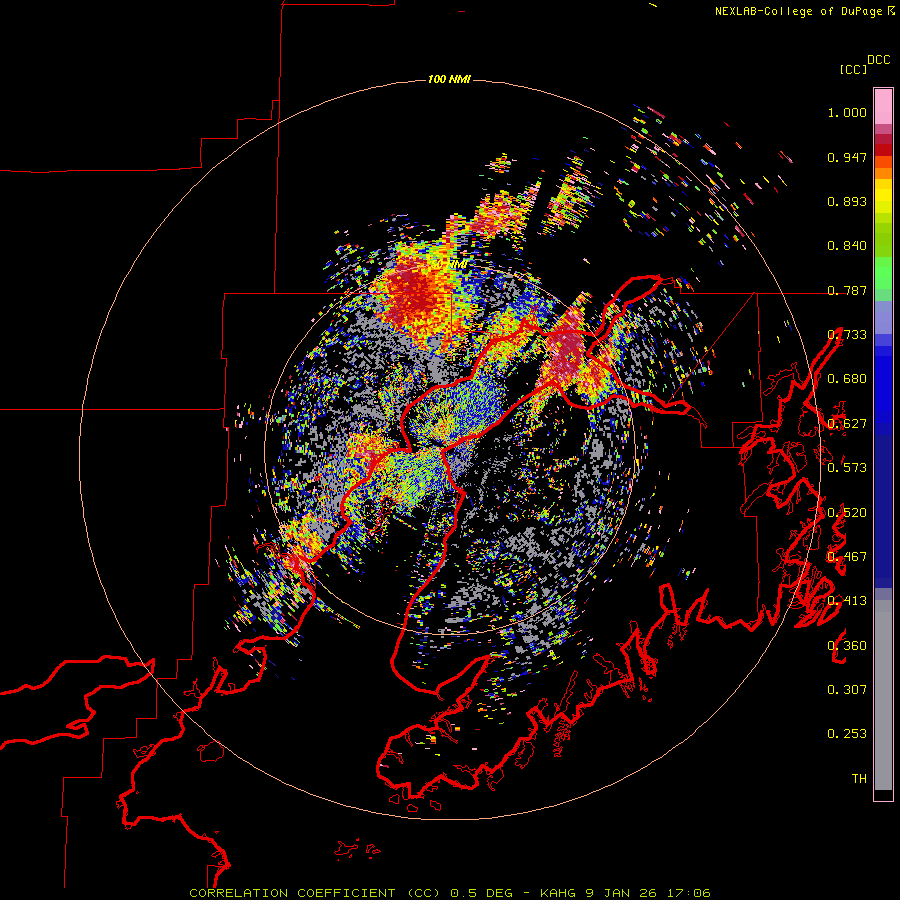Select the 0.467 legend value
The width and height of the screenshot is (900, 900).
tap(847, 557)
